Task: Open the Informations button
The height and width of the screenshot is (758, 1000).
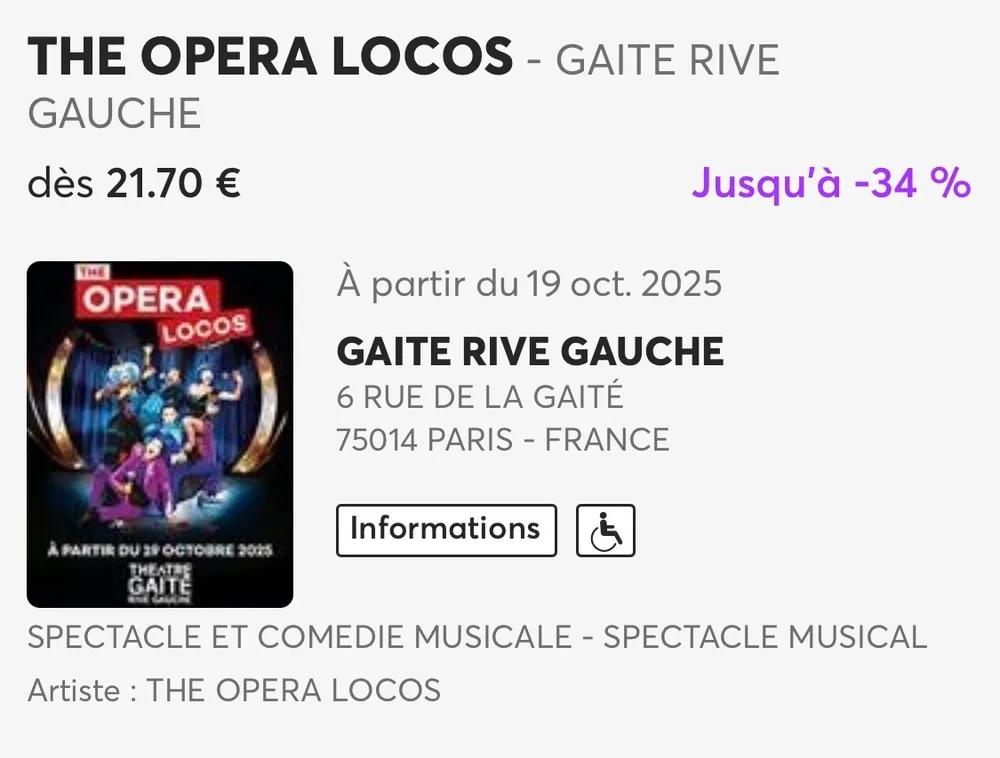Action: [x=445, y=529]
